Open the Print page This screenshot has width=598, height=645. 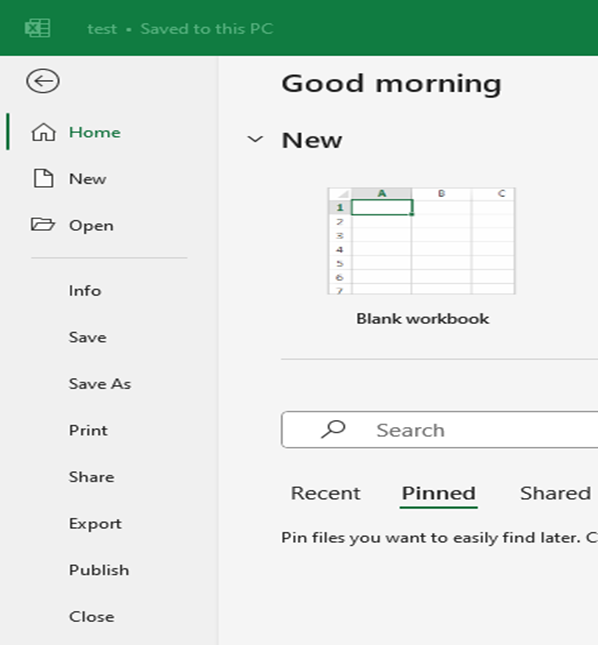pos(88,430)
